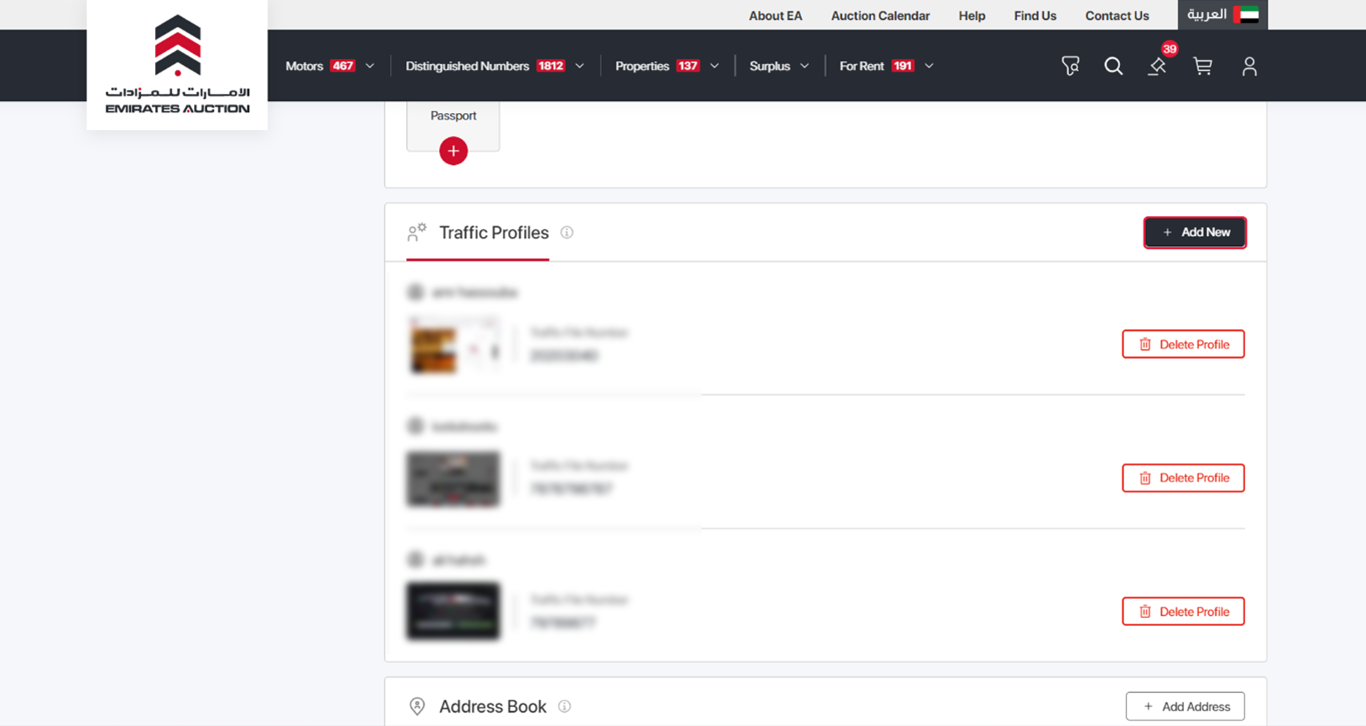
Task: Click the Traffic Profiles header person icon
Action: (416, 231)
